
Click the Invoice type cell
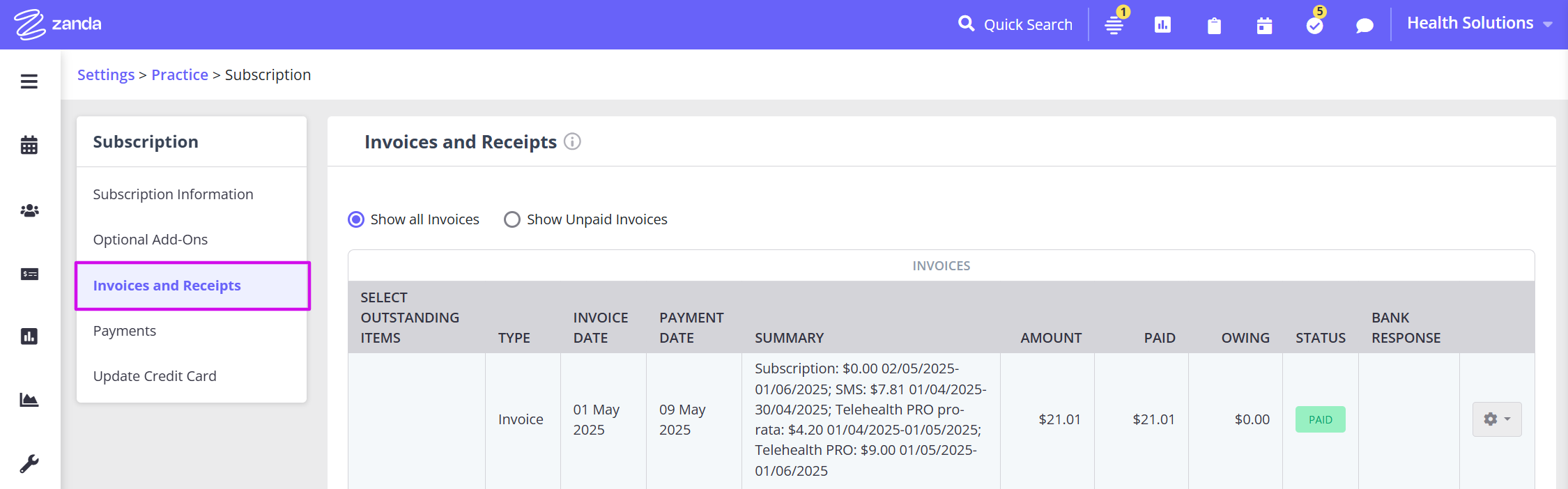click(x=521, y=419)
